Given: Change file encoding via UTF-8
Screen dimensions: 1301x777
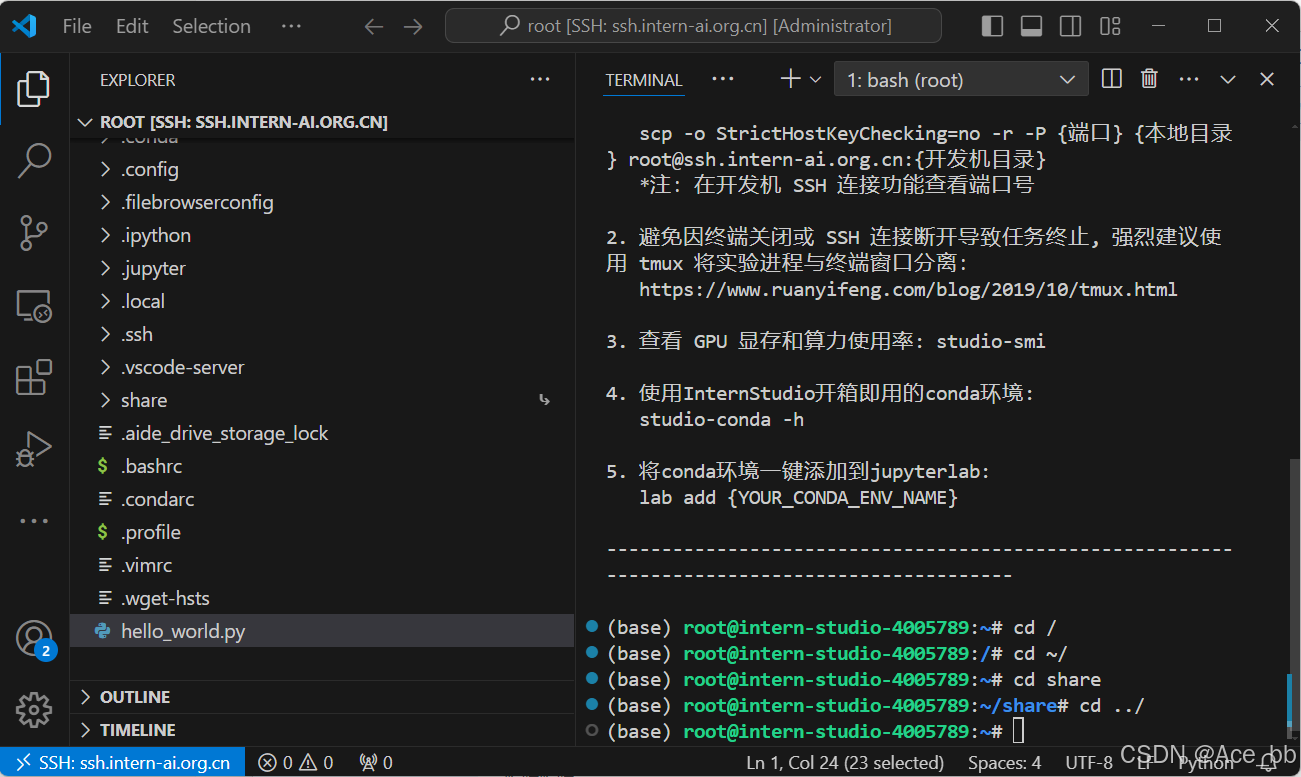Looking at the screenshot, I should point(1089,763).
